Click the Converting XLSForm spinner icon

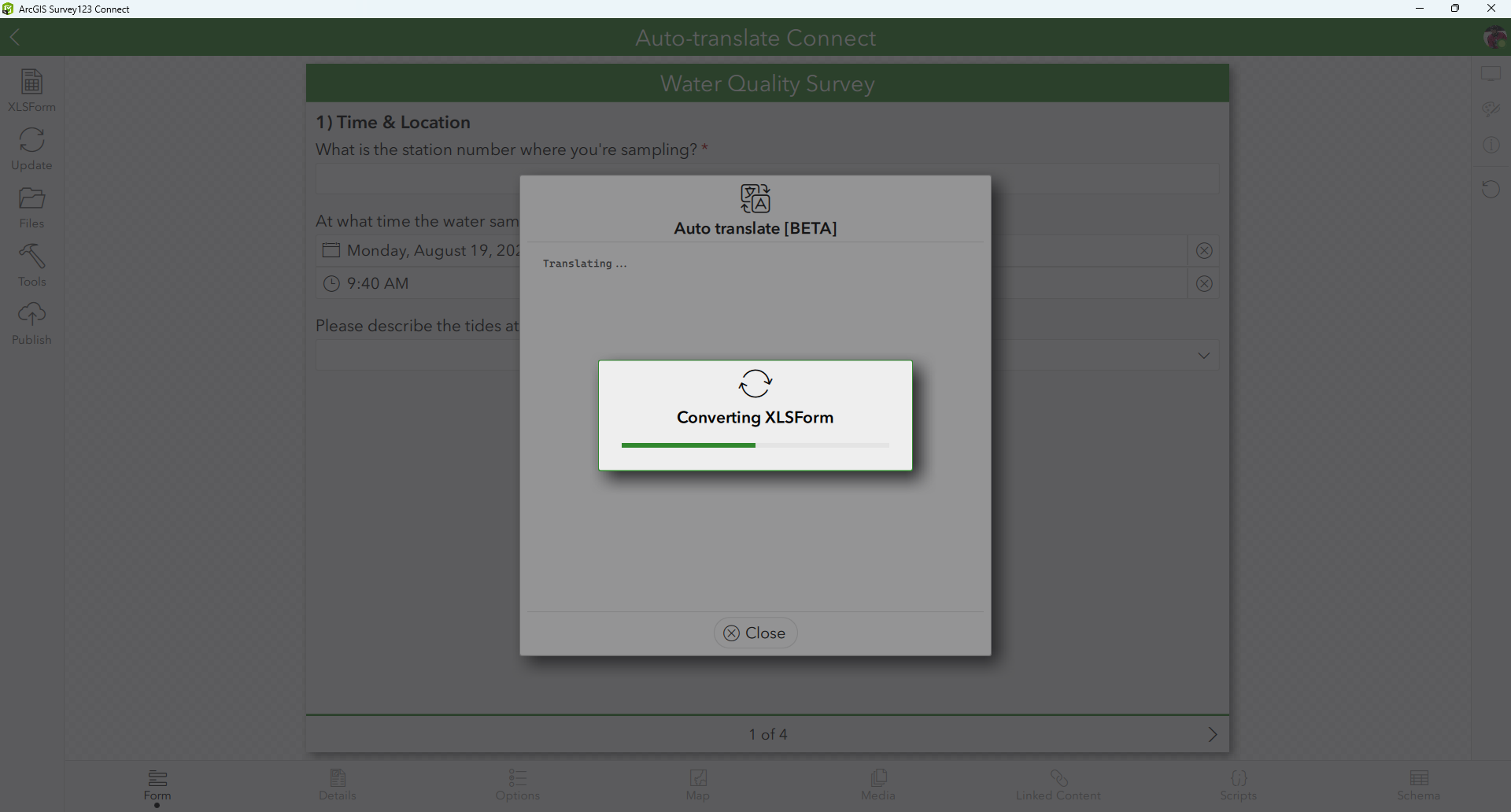(x=755, y=384)
